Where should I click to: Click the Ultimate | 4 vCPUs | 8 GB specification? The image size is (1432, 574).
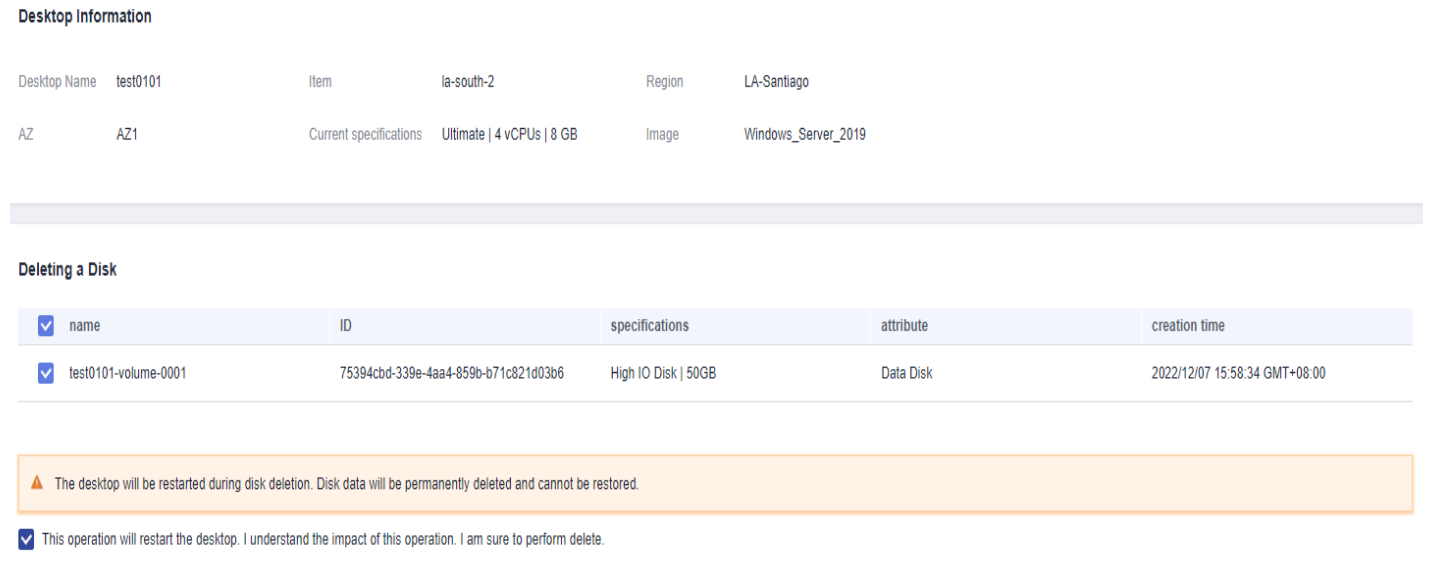pyautogui.click(x=510, y=134)
